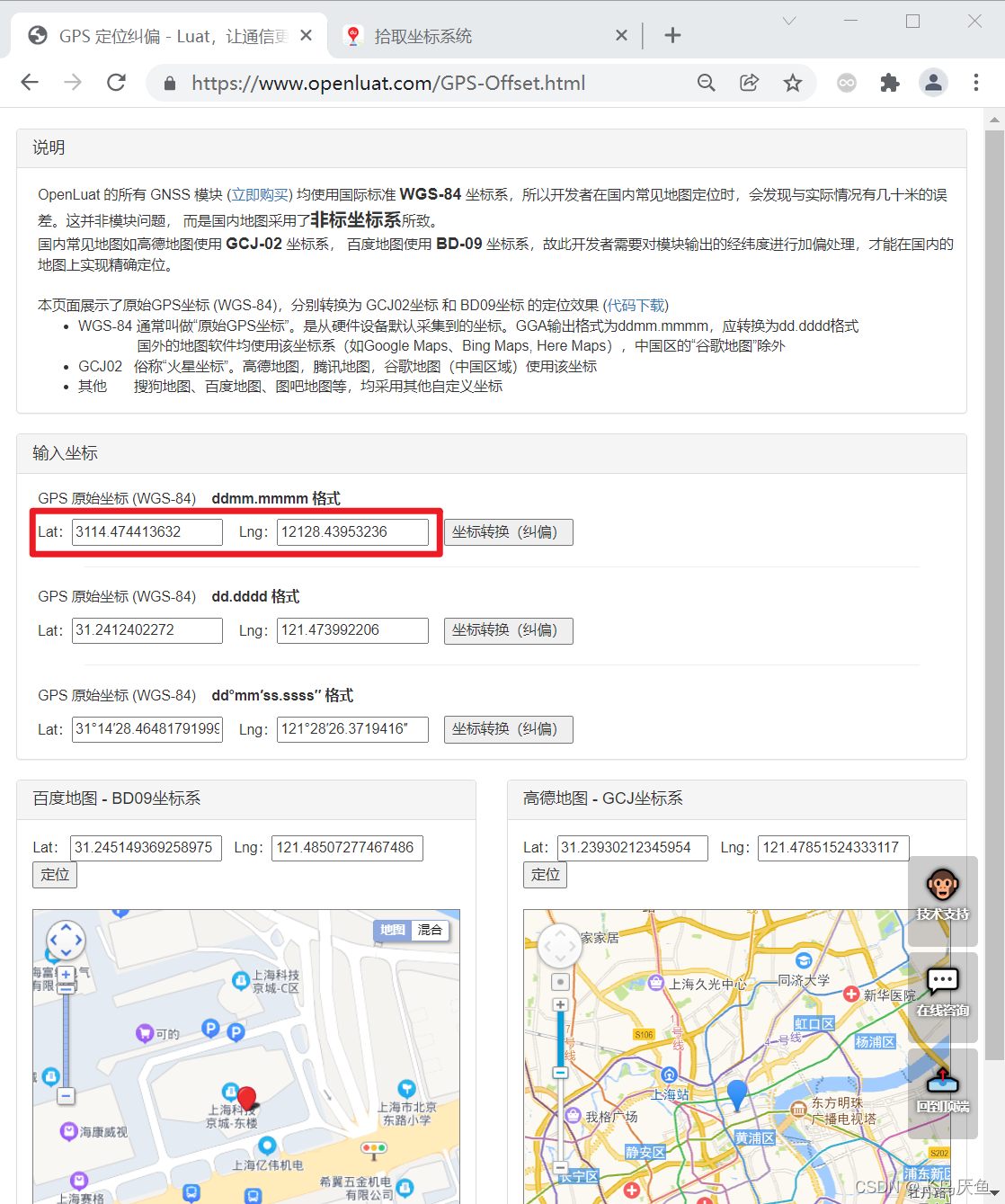The height and width of the screenshot is (1204, 1005).
Task: Open the Chrome three-dot menu
Action: coord(976,83)
